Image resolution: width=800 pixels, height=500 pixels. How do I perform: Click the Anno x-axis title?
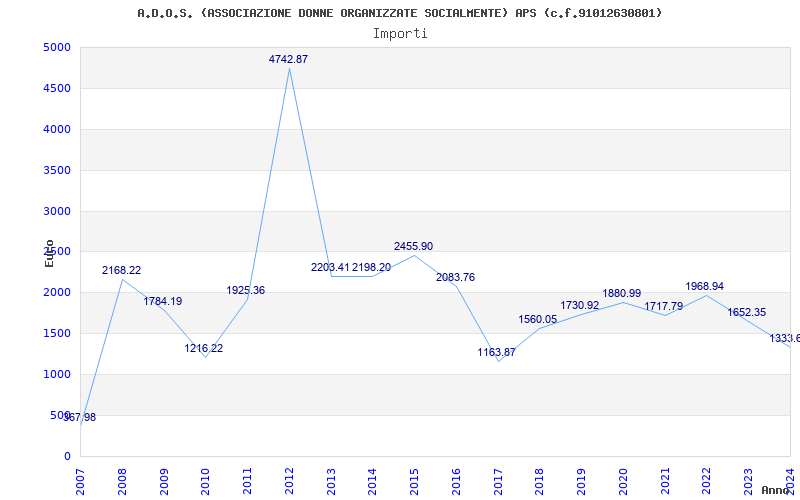click(x=775, y=490)
